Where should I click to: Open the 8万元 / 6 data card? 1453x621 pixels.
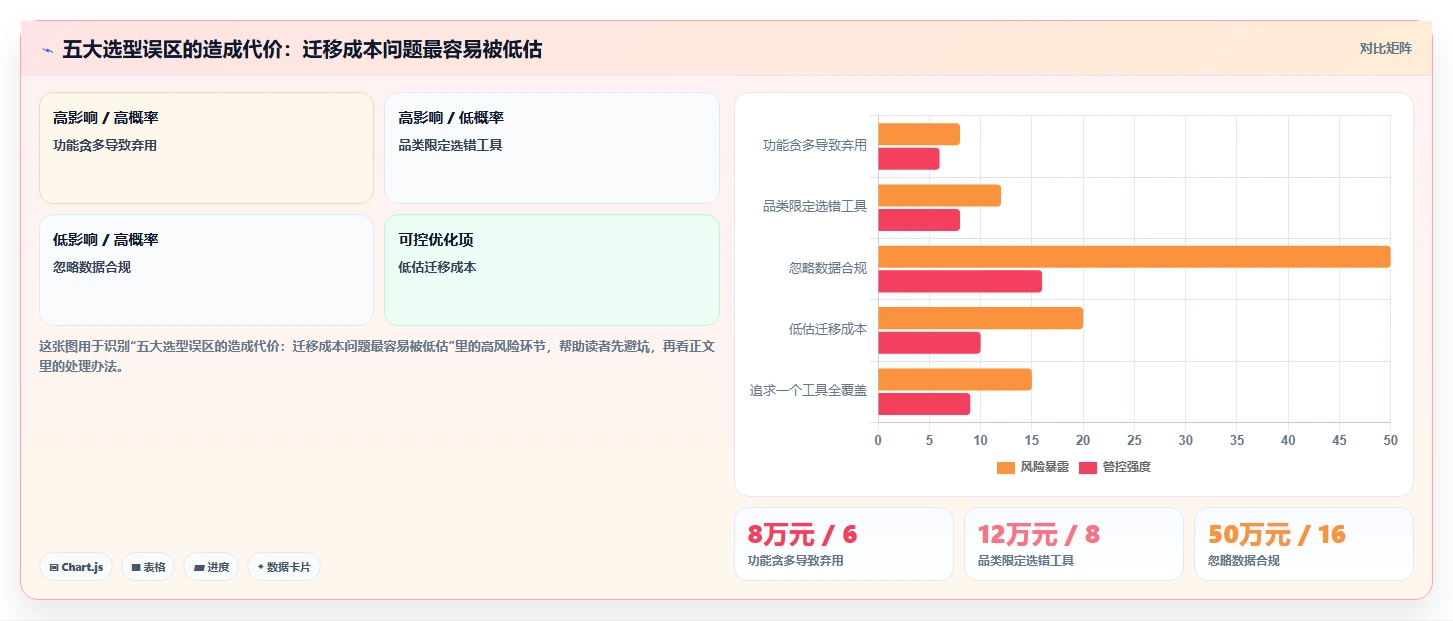tap(844, 544)
